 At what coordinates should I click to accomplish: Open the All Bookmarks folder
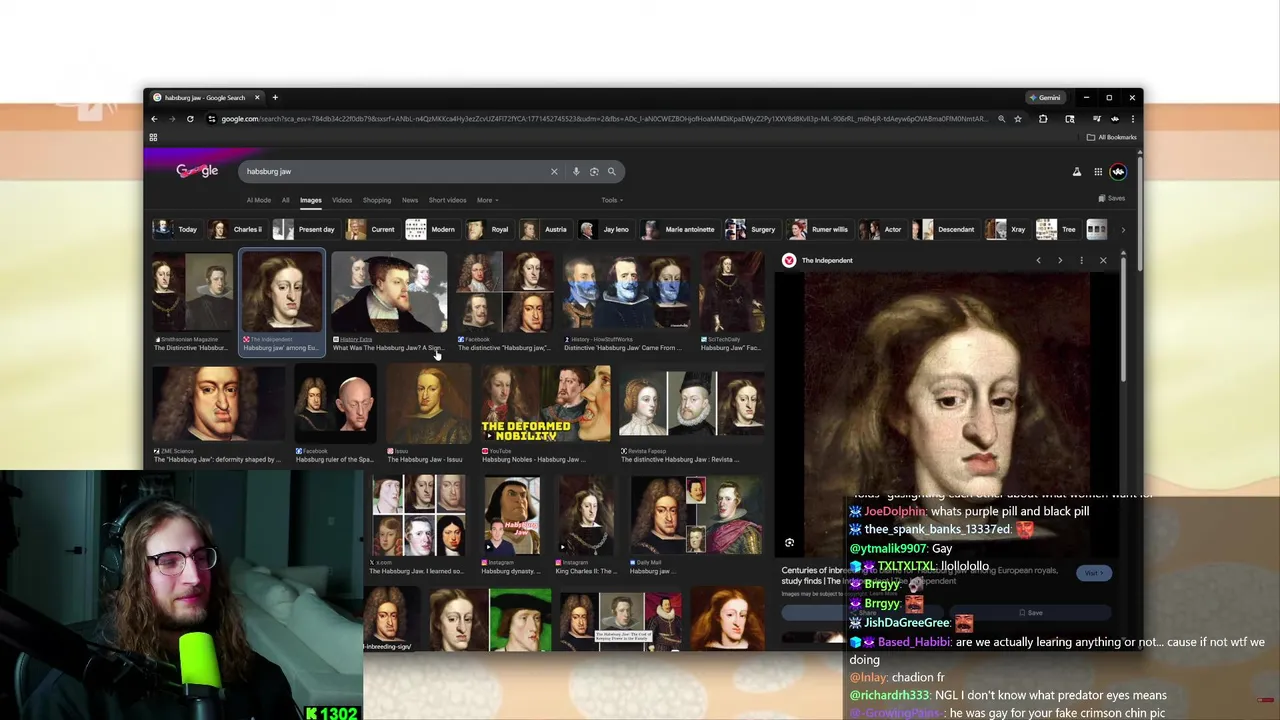coord(1112,137)
